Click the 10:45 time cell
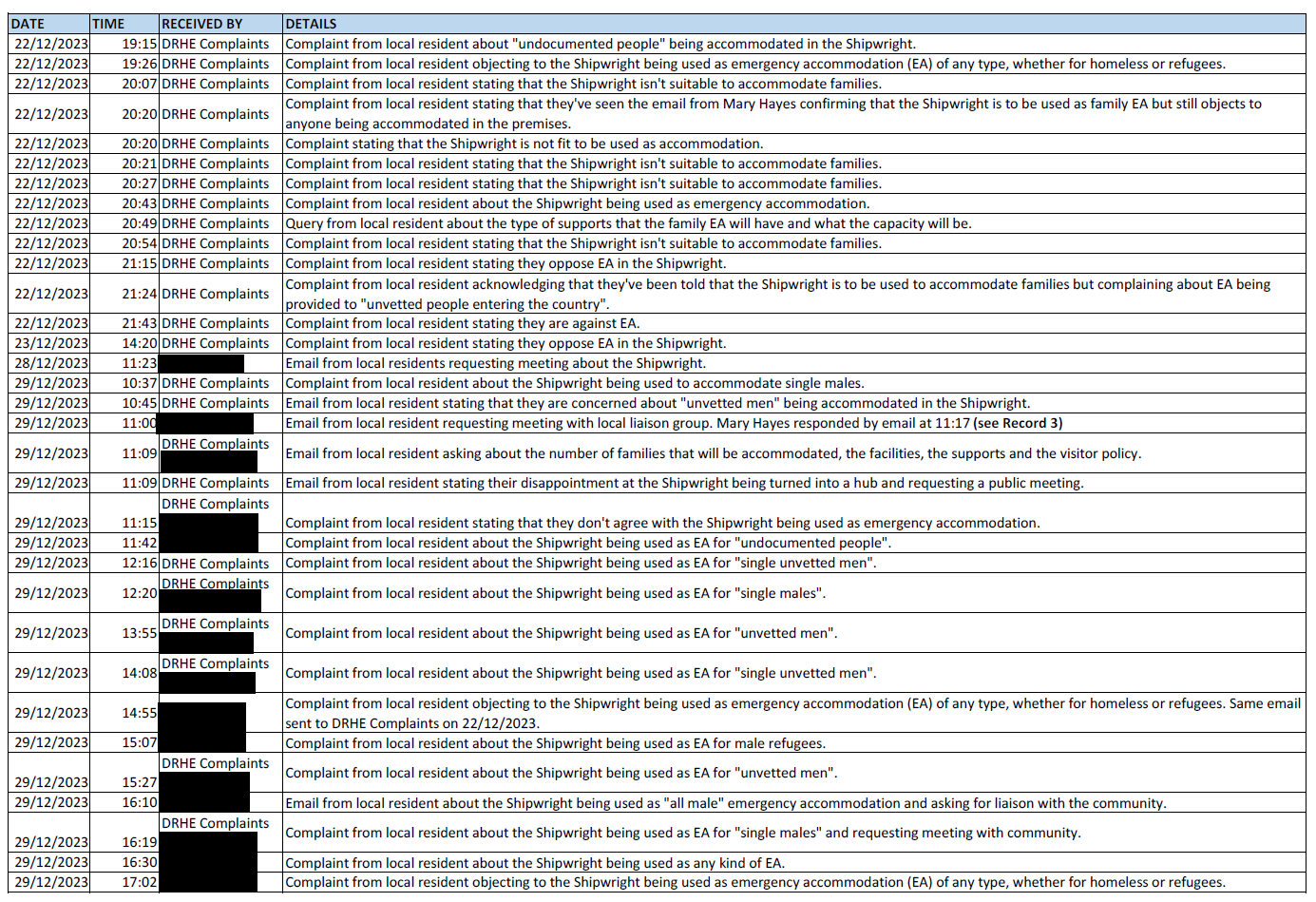Screen dimensions: 1316x902 coord(124,403)
